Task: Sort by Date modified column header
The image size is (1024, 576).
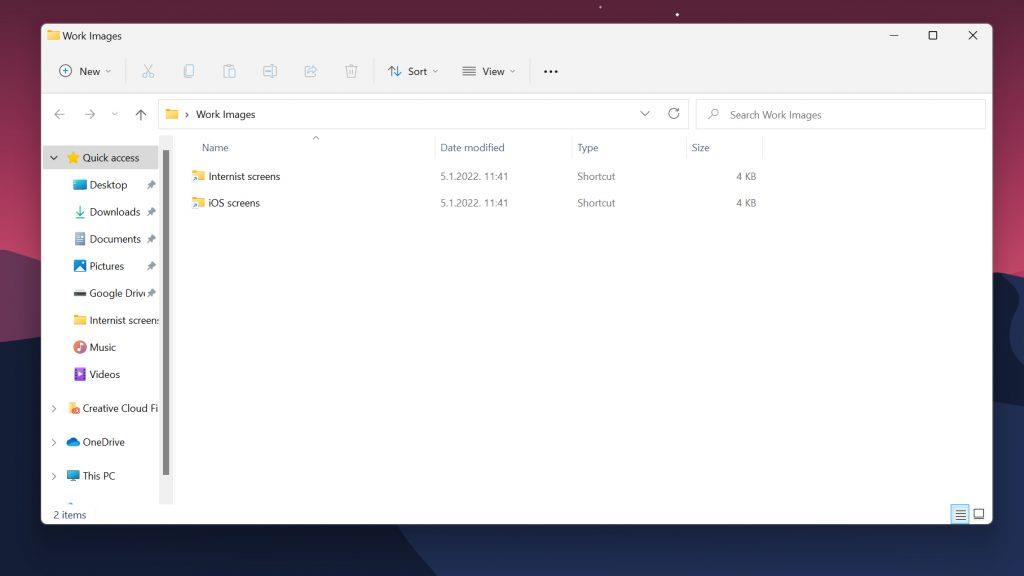Action: pyautogui.click(x=472, y=148)
